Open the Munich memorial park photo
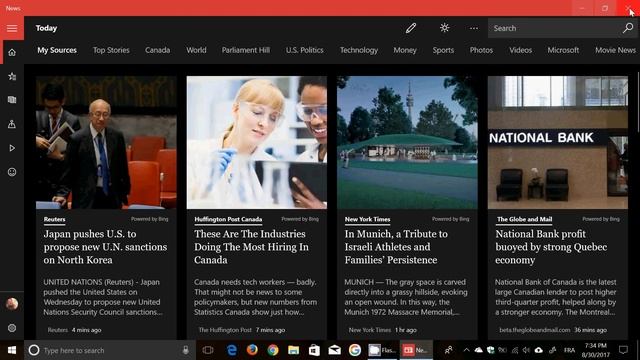 (407, 142)
